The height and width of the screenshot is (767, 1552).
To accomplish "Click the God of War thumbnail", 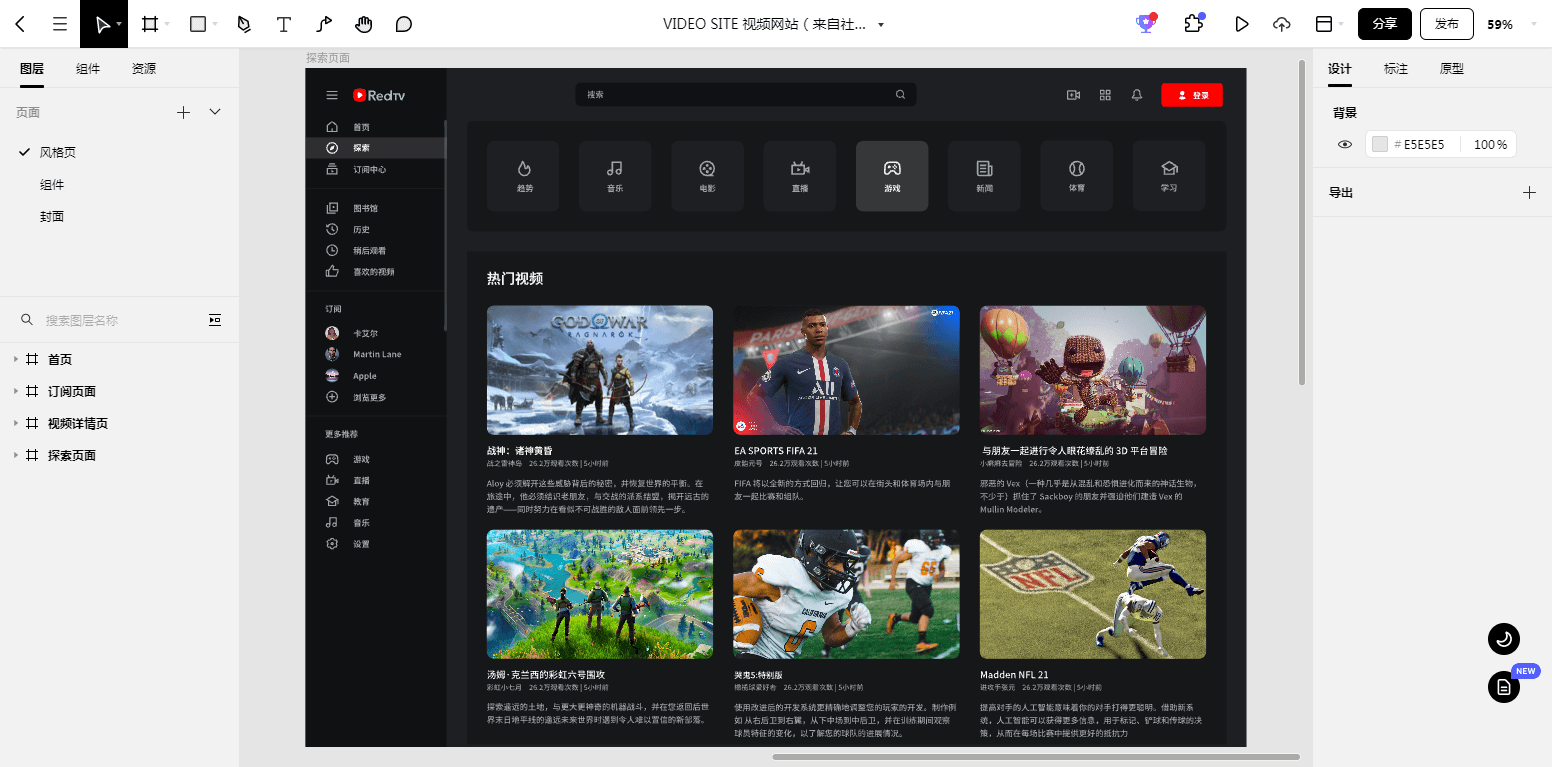I will point(600,370).
